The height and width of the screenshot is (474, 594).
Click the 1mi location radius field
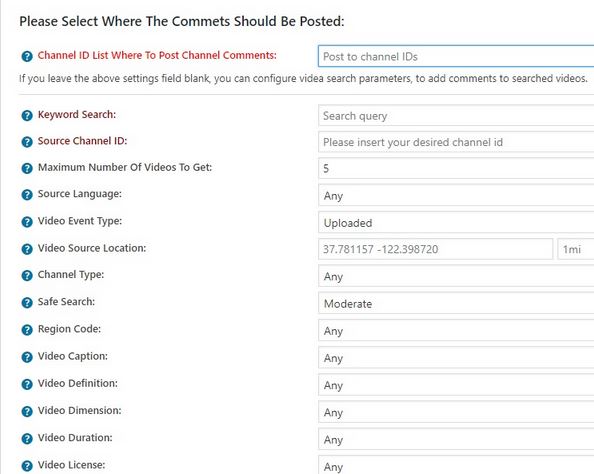576,249
